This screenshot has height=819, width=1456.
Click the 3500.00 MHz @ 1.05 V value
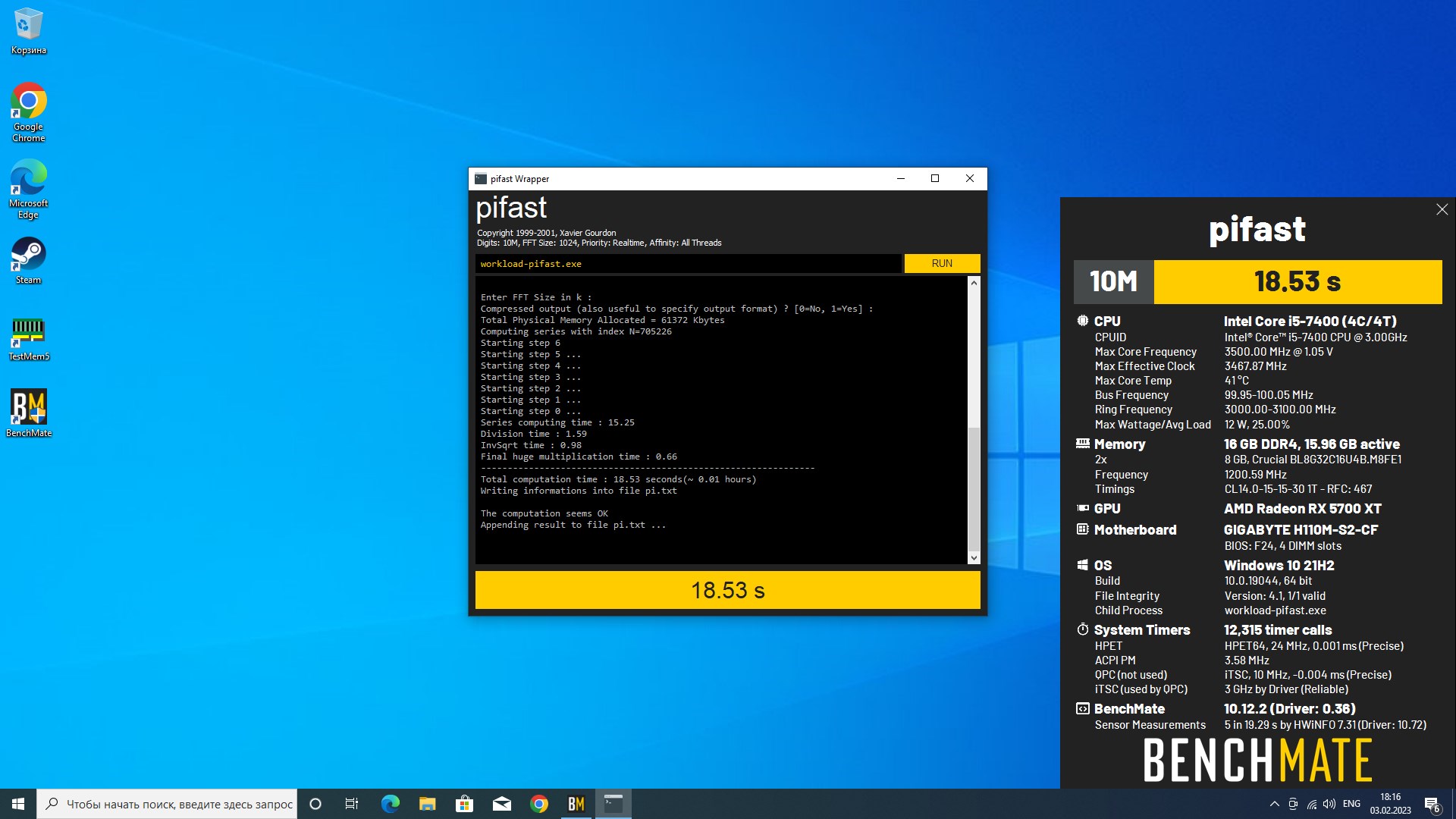click(x=1278, y=352)
